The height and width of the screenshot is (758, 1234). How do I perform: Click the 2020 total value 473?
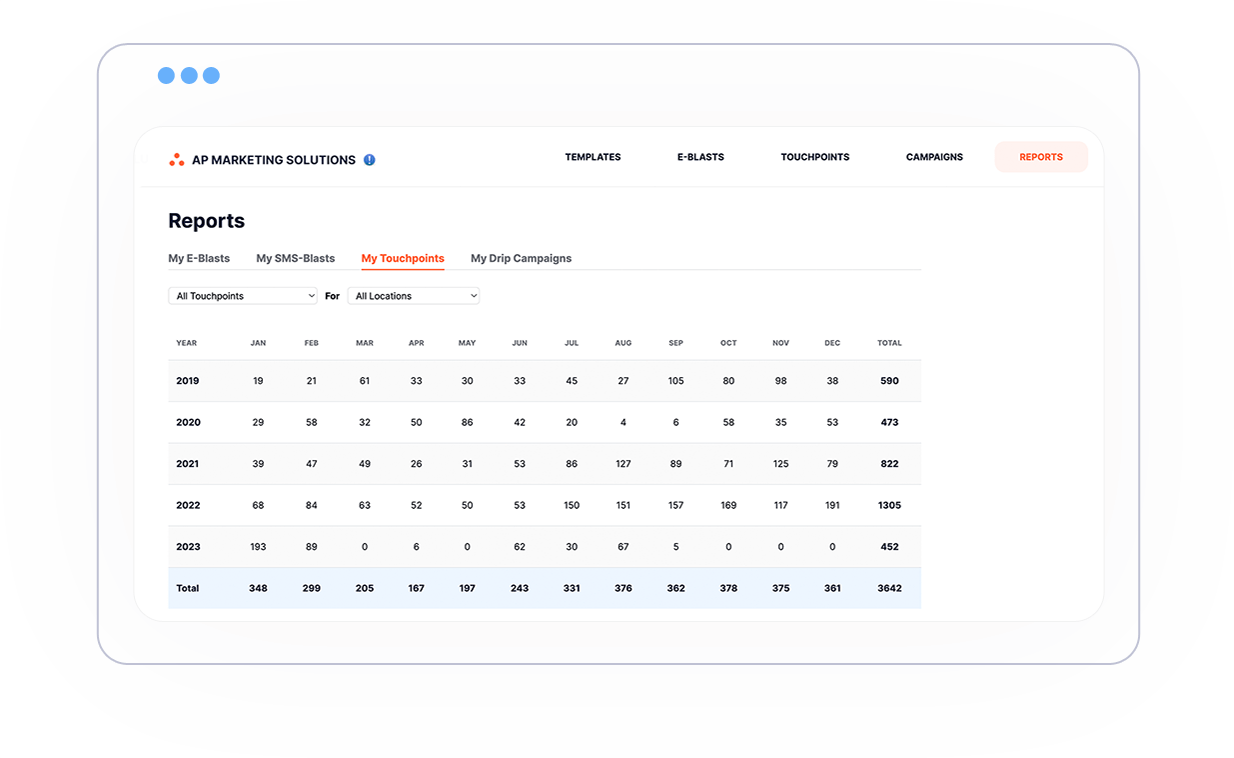point(890,423)
